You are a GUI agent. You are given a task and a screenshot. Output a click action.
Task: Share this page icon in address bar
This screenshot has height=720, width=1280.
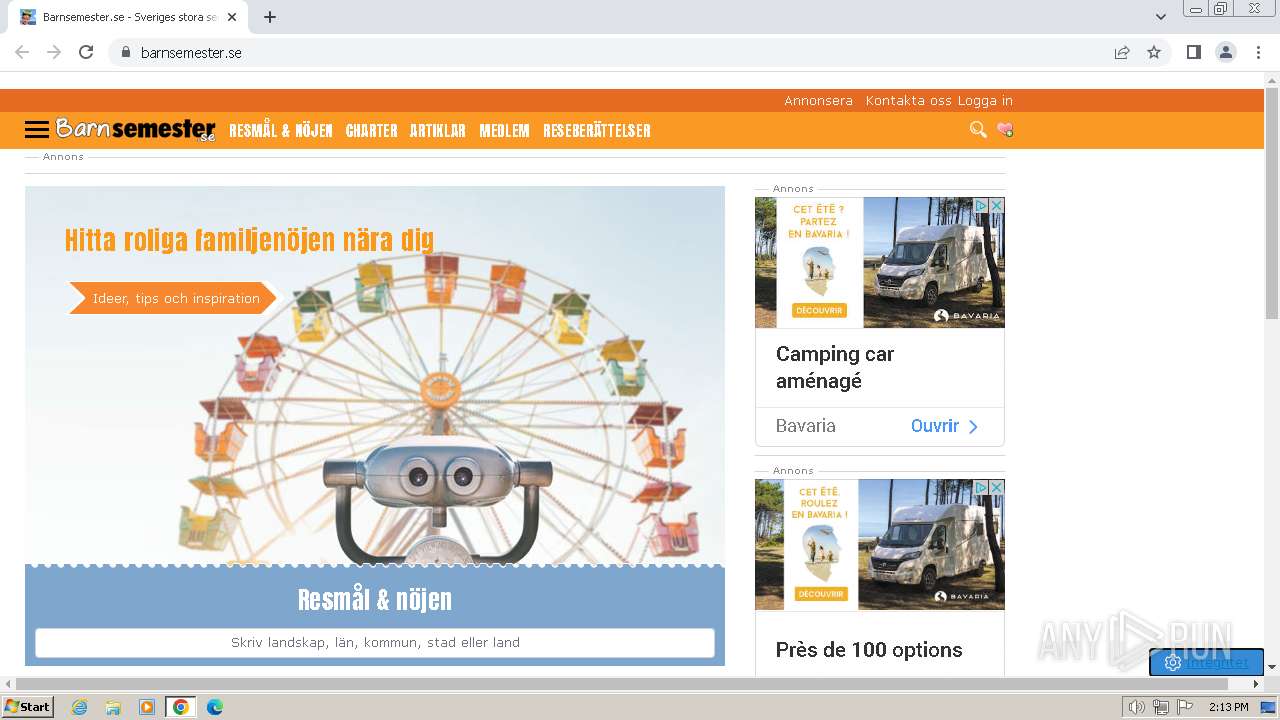1122,52
